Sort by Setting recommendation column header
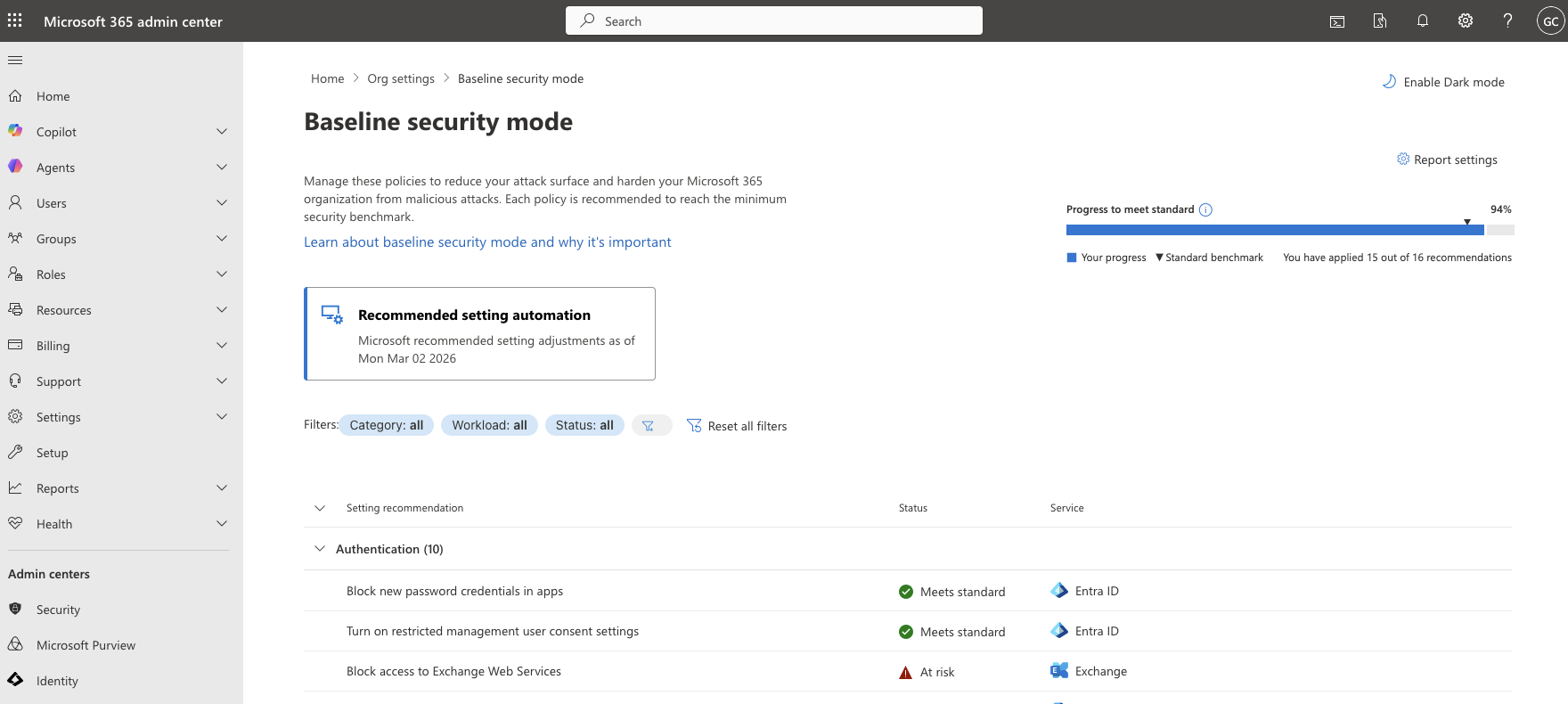This screenshot has height=704, width=1568. click(404, 508)
